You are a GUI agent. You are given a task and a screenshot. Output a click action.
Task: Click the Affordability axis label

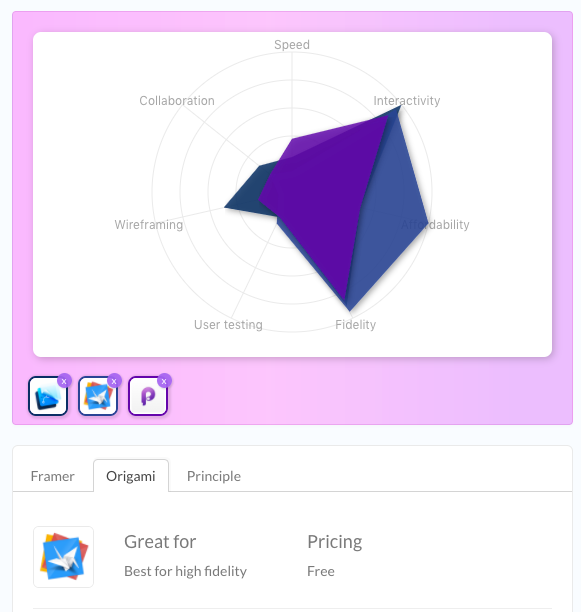435,225
